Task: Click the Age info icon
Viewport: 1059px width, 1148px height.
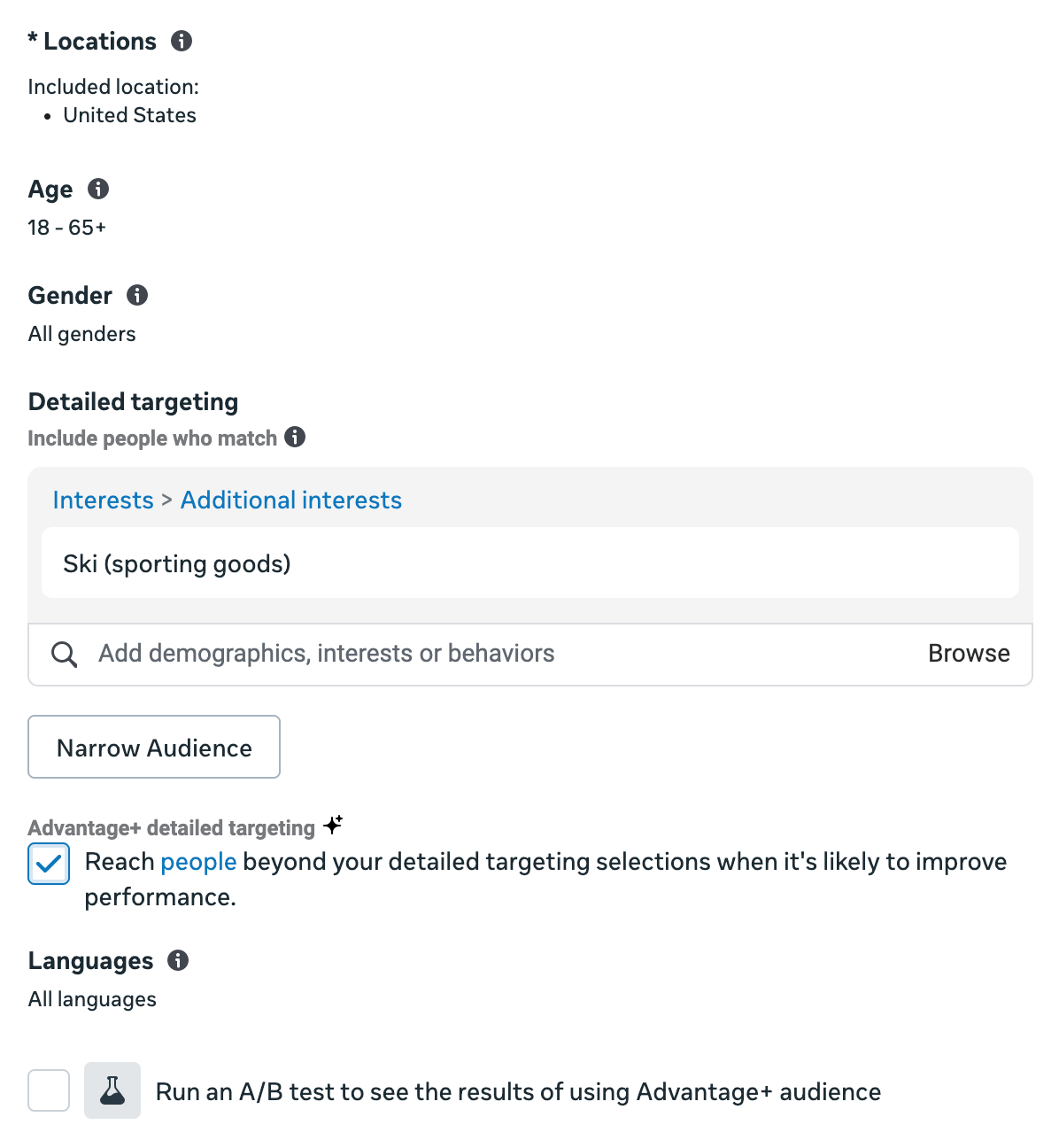Action: [x=98, y=189]
